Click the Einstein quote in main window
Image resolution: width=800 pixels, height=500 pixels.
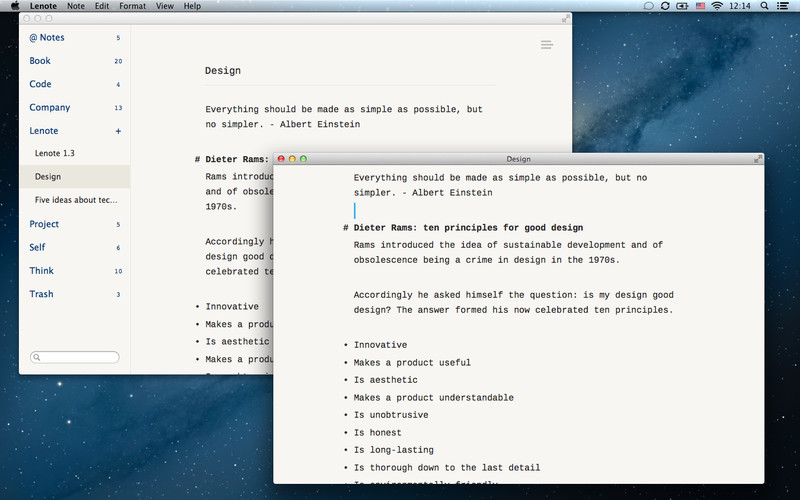point(344,117)
